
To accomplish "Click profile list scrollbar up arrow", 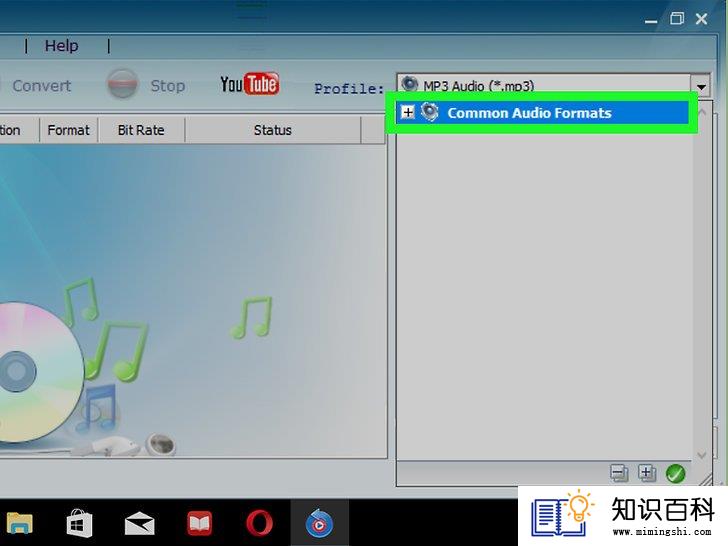I will point(702,113).
